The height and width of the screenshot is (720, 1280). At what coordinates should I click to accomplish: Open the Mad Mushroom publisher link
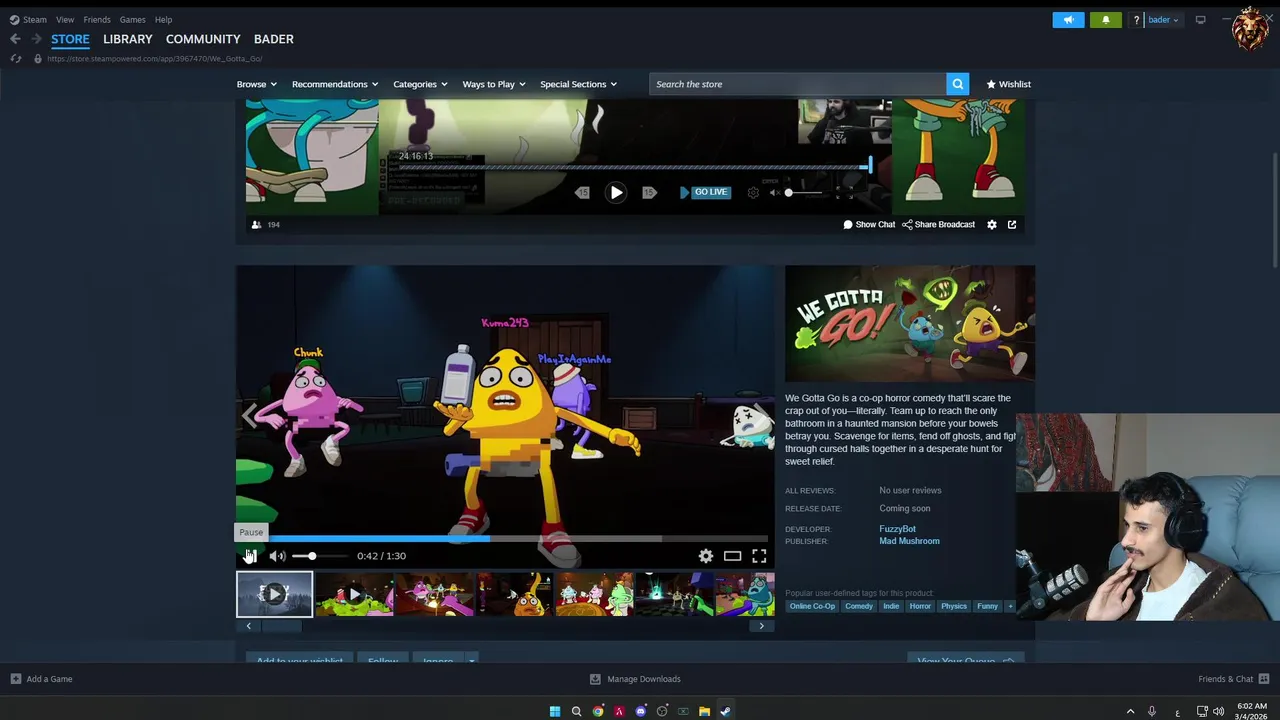(x=909, y=541)
